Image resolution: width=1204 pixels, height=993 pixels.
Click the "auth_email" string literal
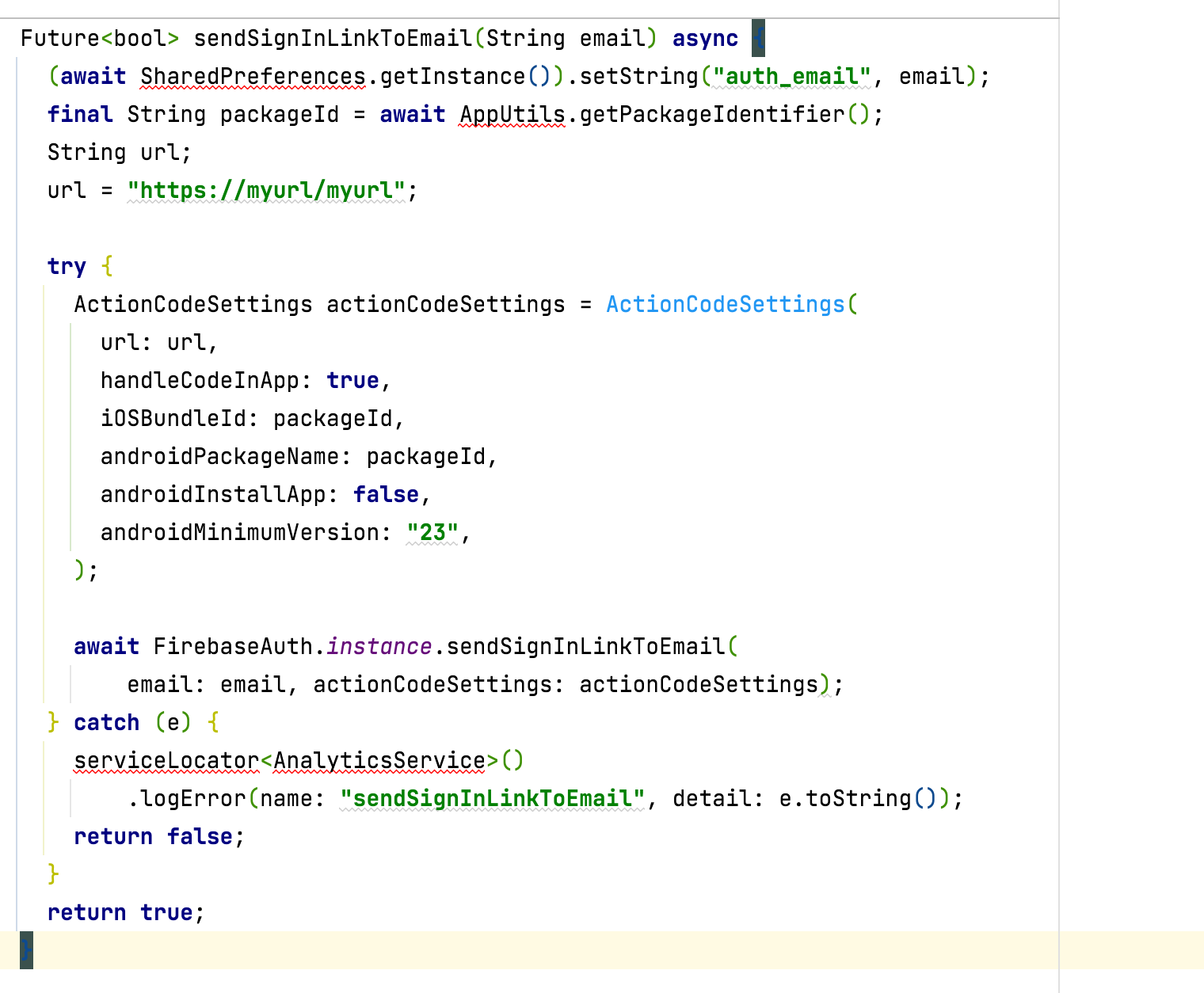click(792, 76)
